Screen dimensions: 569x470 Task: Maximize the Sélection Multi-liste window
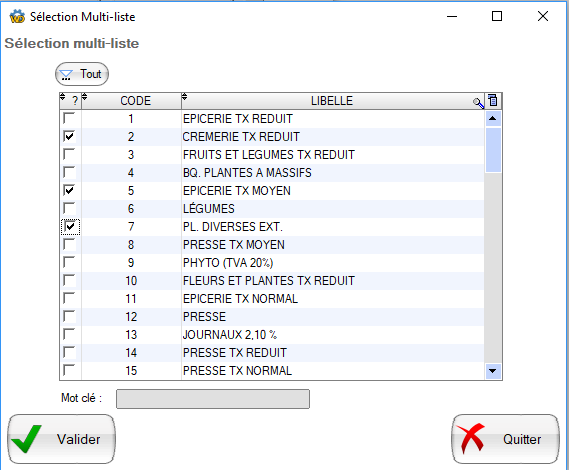(497, 16)
